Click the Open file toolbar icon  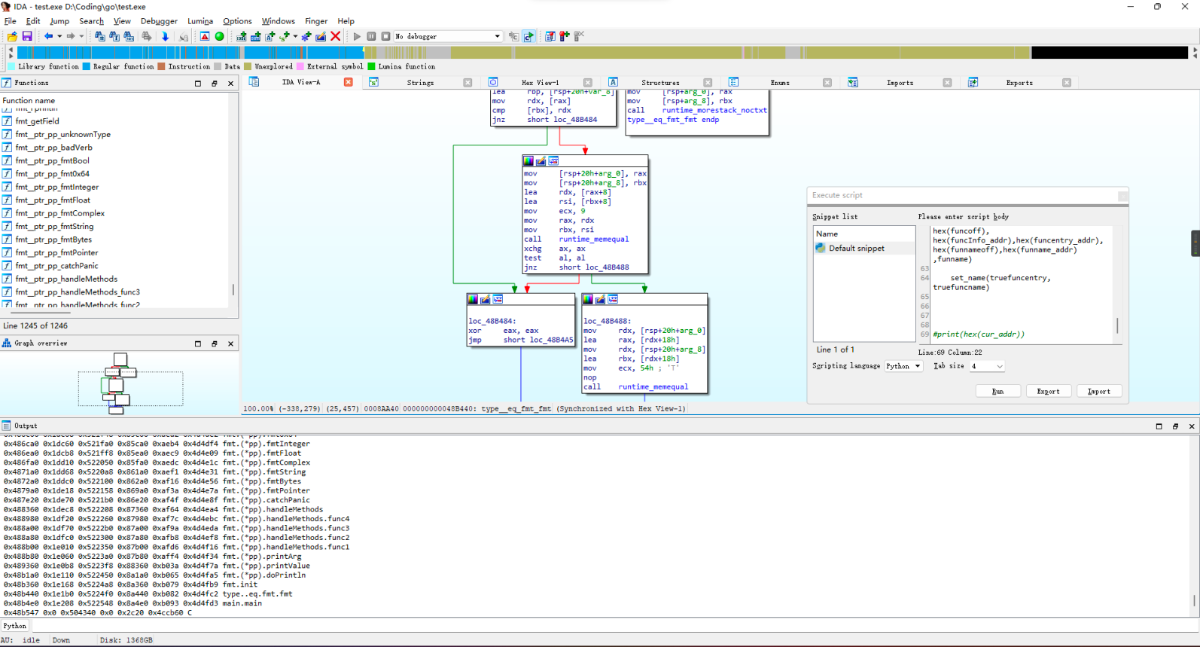point(12,36)
